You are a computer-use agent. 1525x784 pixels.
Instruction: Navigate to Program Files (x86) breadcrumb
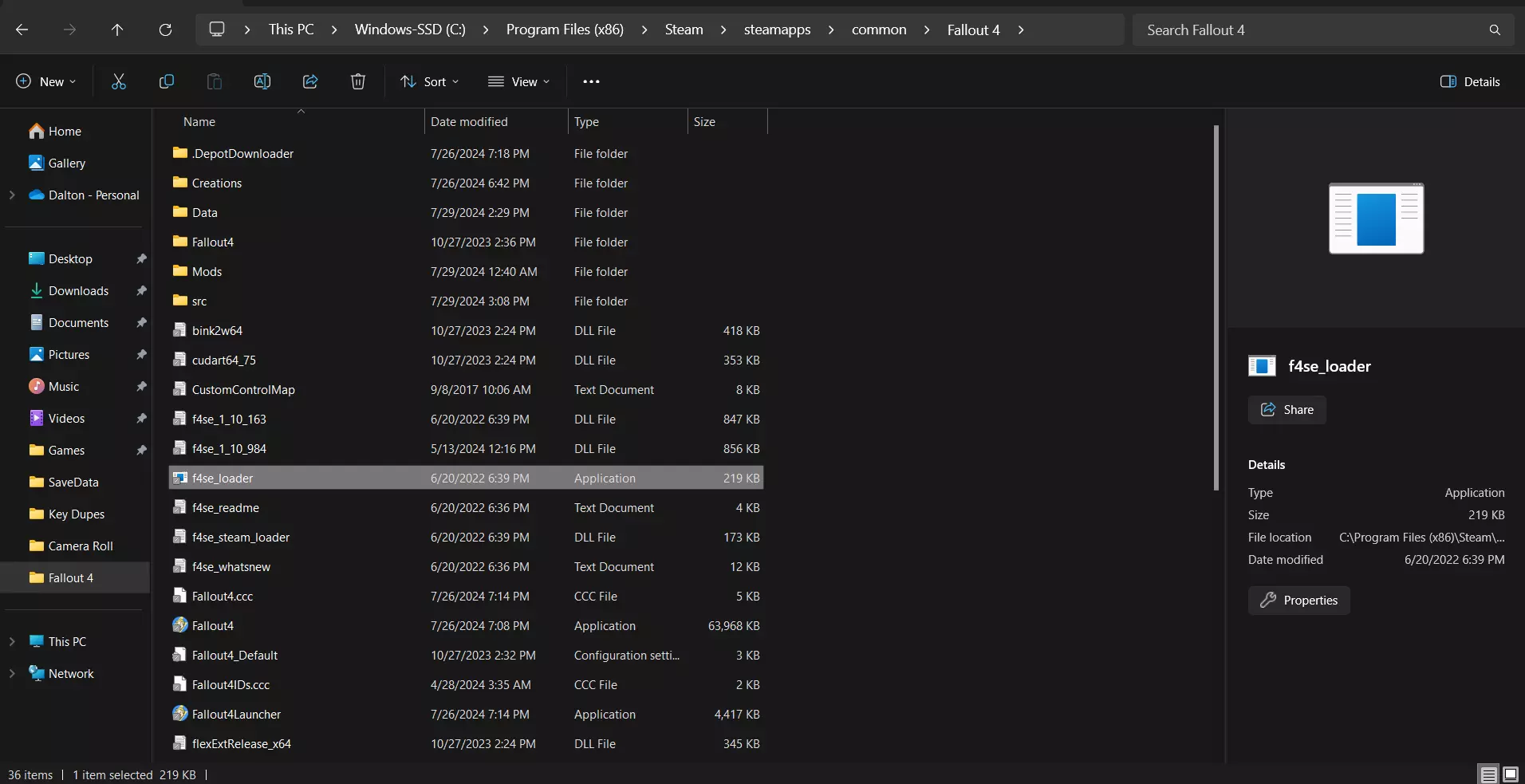coord(565,30)
